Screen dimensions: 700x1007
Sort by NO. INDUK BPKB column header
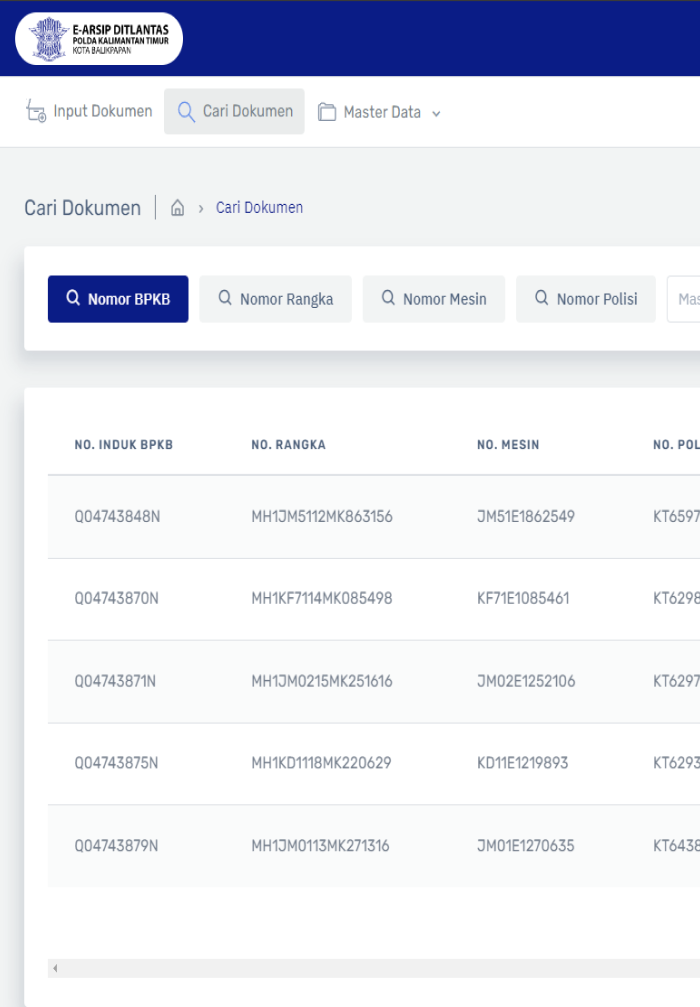(124, 445)
